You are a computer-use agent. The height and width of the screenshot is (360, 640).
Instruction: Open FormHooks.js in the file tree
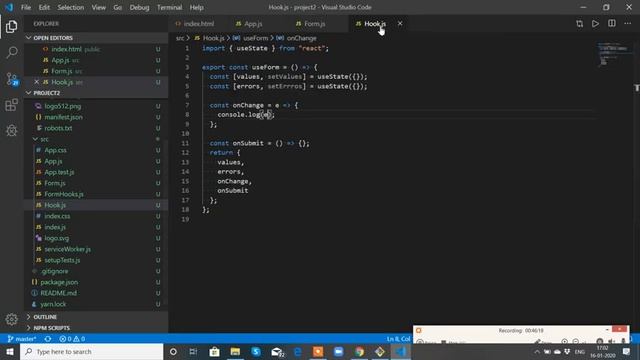[x=64, y=194]
